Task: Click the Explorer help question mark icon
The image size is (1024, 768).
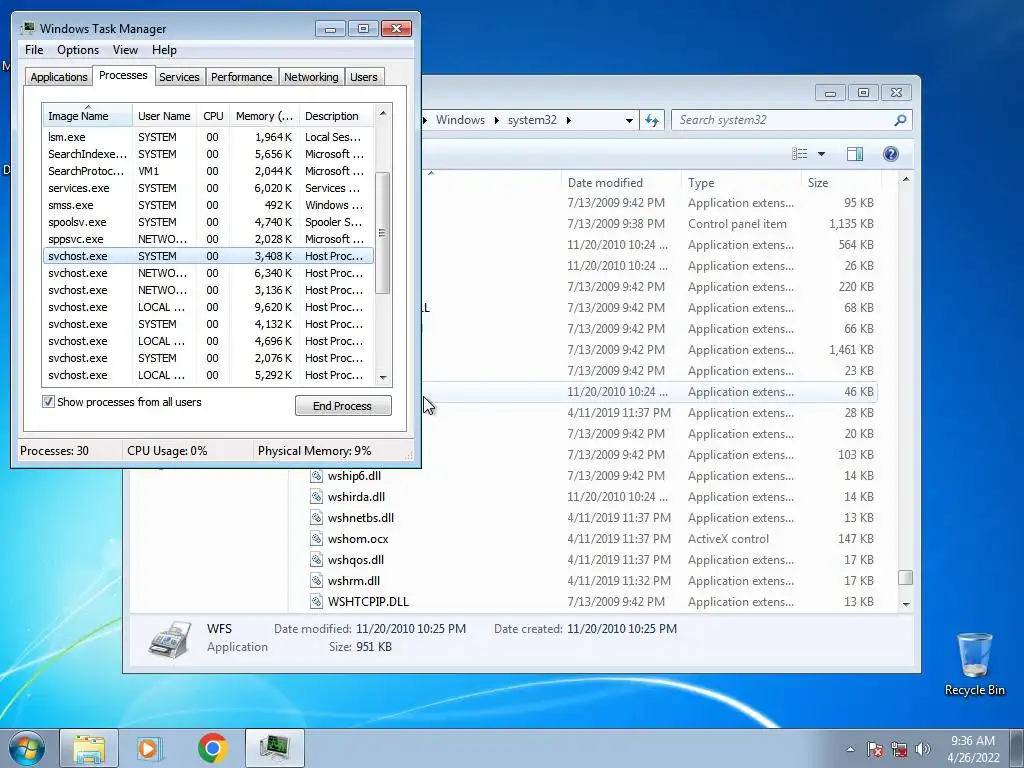Action: point(890,153)
